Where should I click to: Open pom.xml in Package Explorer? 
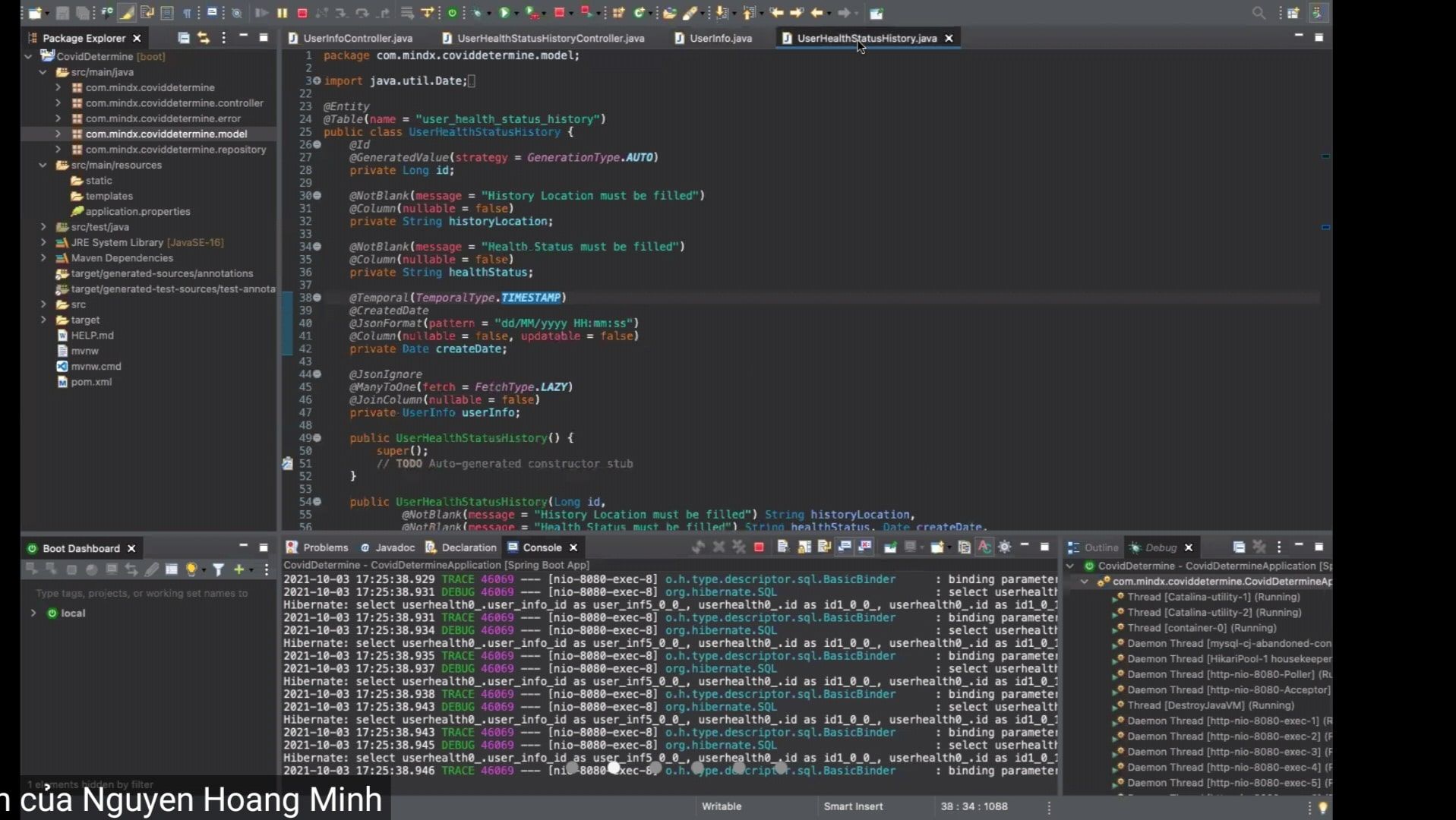pyautogui.click(x=91, y=382)
